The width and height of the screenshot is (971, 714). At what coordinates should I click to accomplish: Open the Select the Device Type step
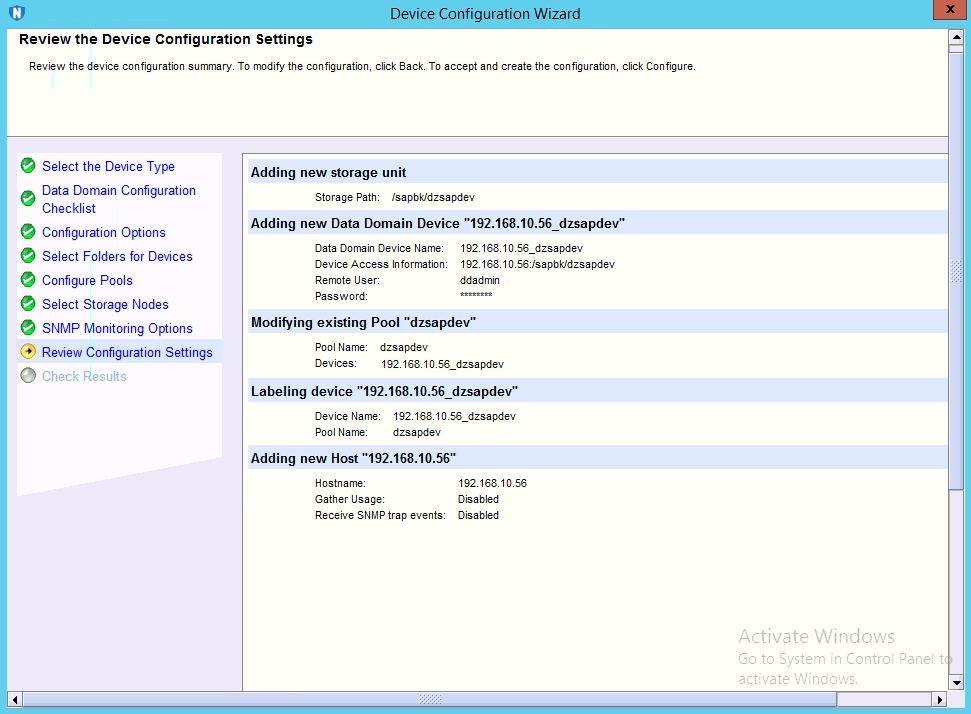pos(108,167)
